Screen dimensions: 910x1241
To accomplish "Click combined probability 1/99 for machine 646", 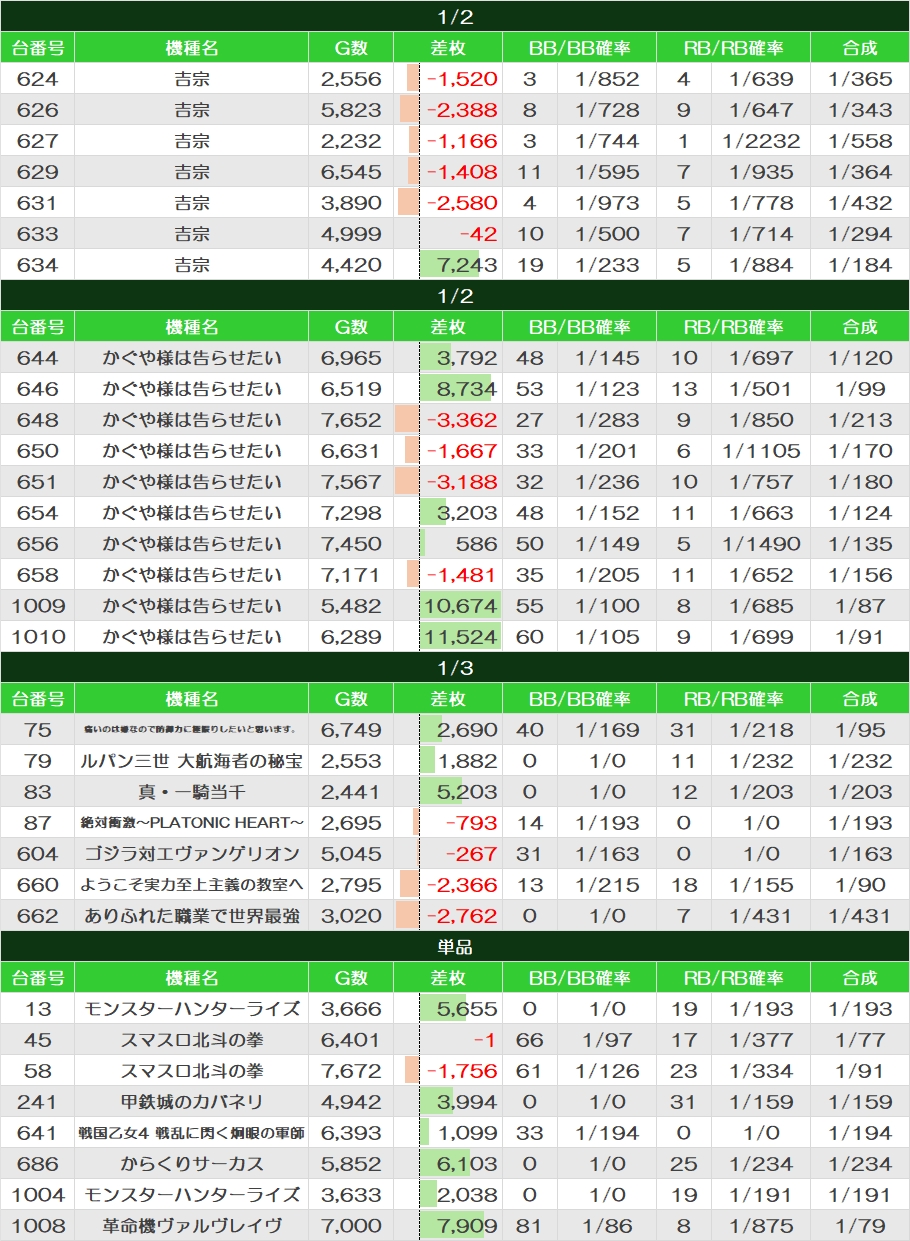I will 860,389.
